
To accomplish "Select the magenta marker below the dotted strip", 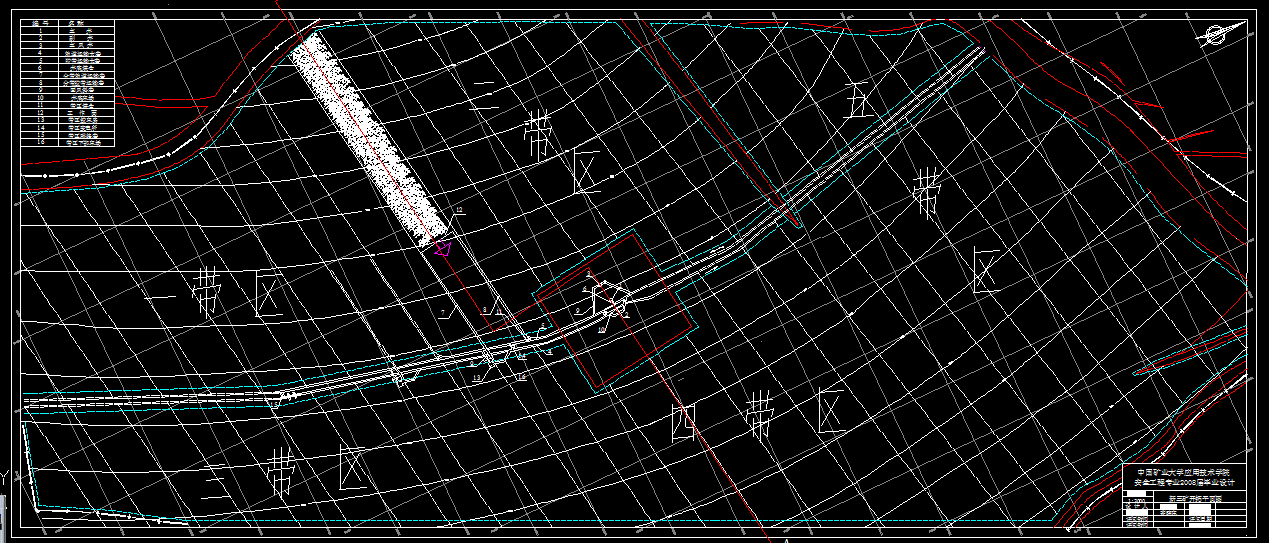I will click(444, 246).
